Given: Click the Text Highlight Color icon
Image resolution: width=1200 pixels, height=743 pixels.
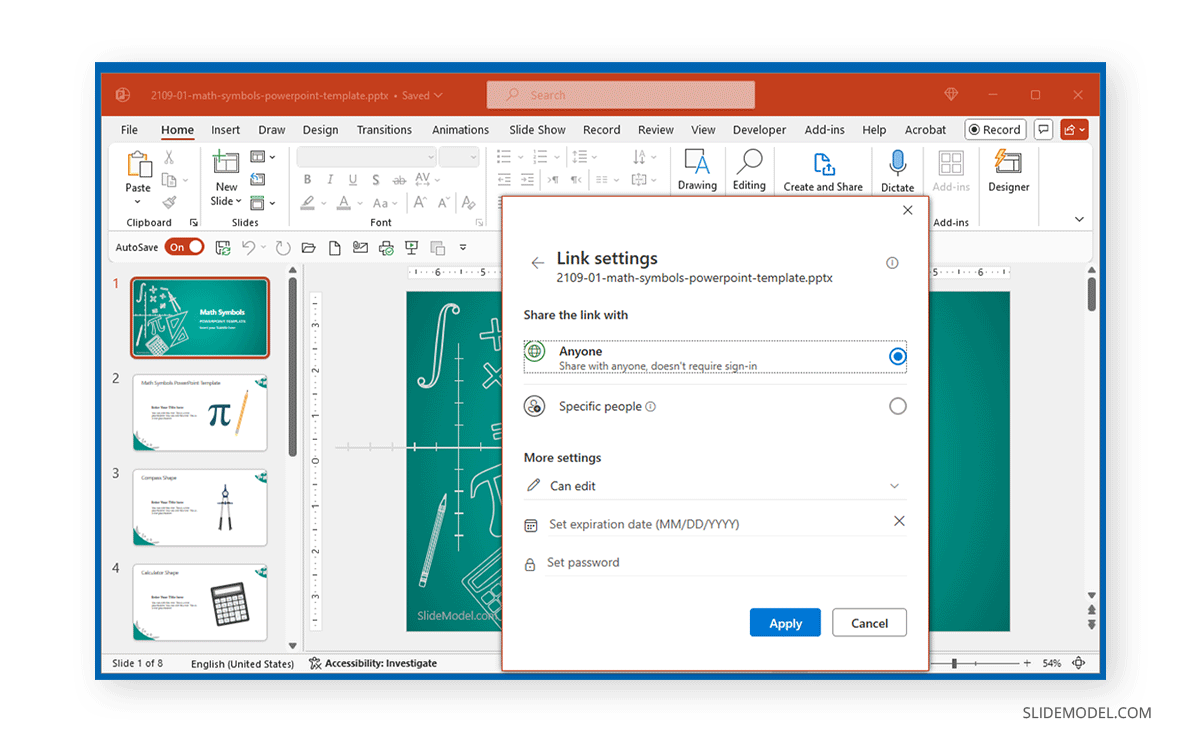Looking at the screenshot, I should point(307,202).
